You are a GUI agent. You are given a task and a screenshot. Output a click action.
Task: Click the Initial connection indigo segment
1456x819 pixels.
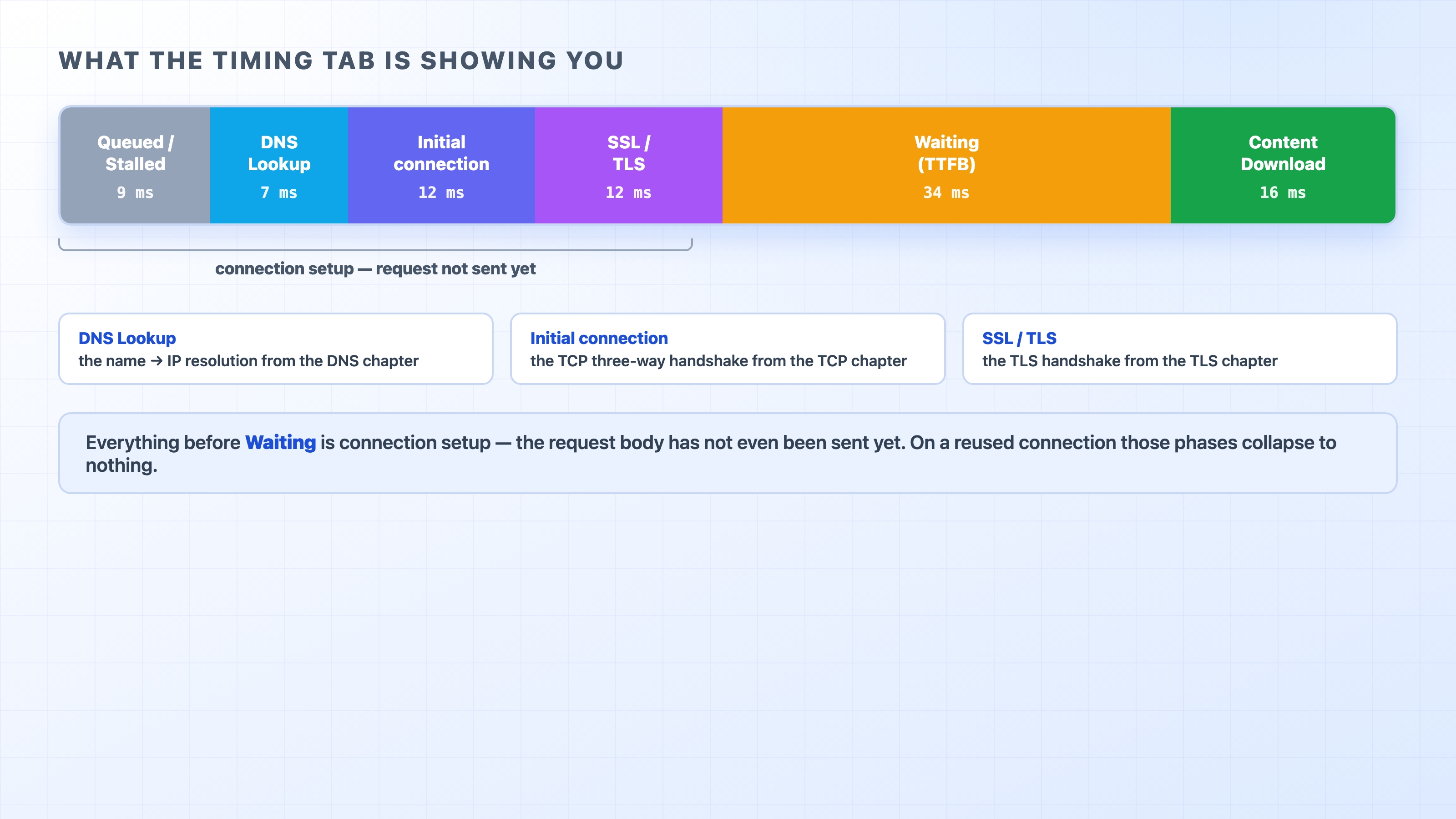[441, 165]
